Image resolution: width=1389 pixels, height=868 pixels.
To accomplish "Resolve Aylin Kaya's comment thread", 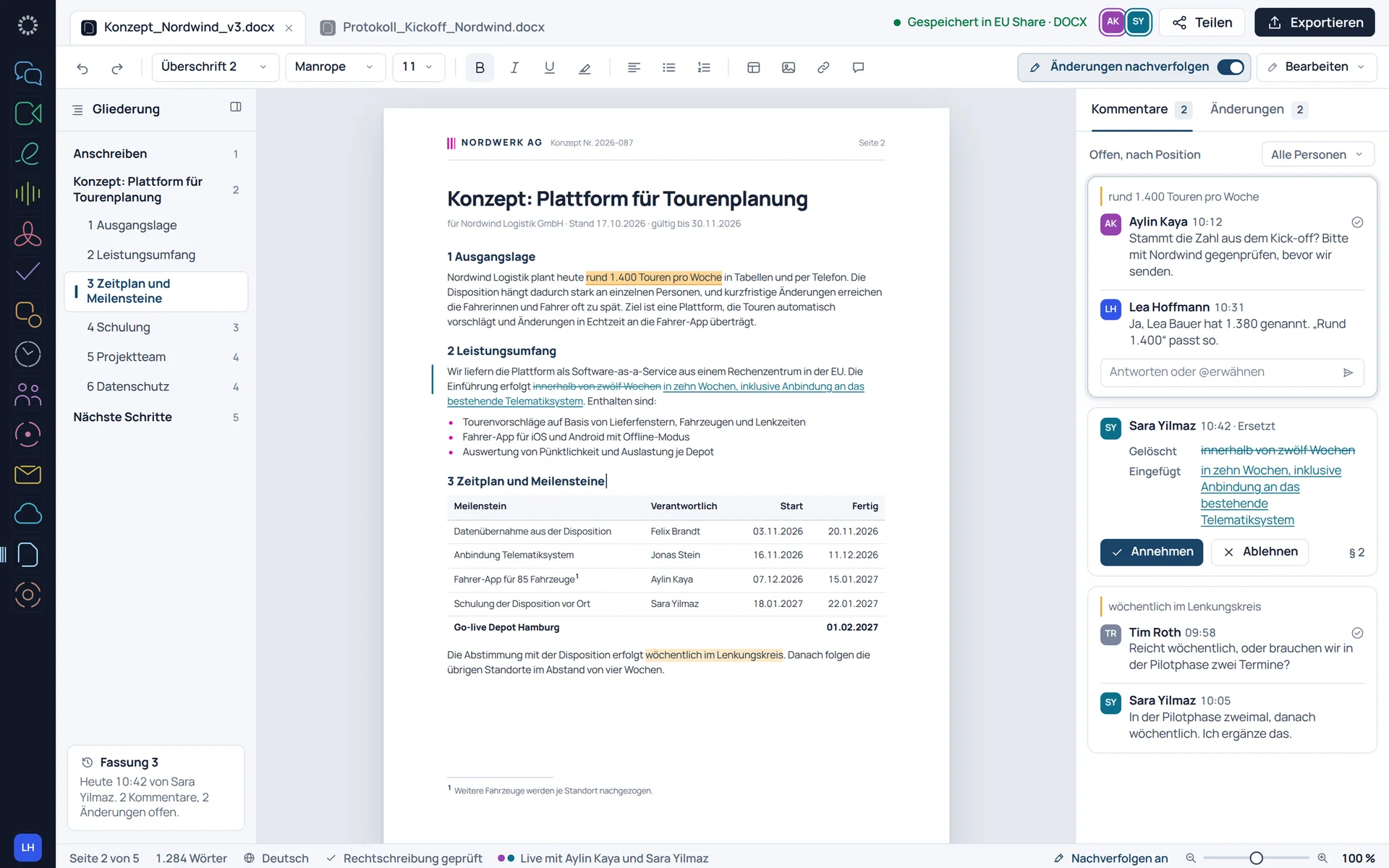I will click(1357, 222).
